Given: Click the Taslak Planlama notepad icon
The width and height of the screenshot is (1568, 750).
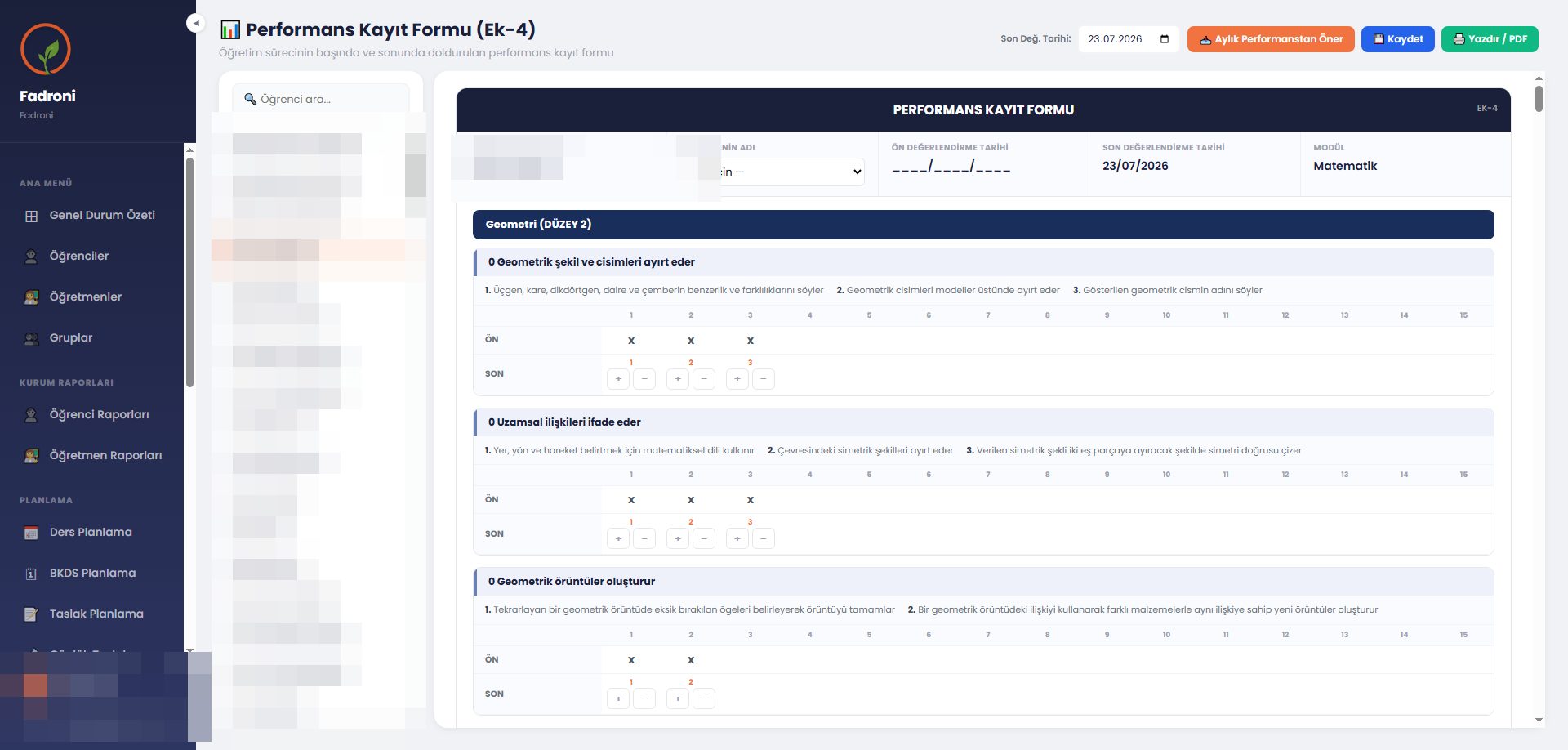Looking at the screenshot, I should pos(31,614).
